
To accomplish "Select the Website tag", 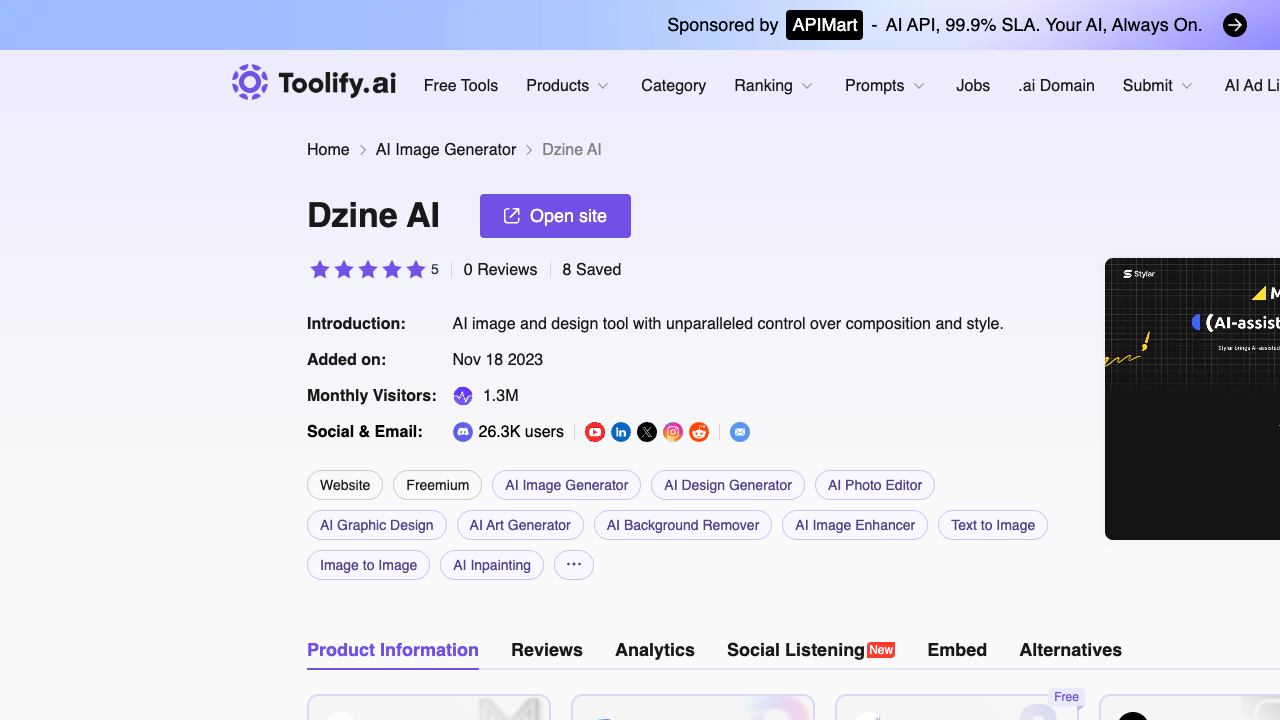I will coord(345,485).
